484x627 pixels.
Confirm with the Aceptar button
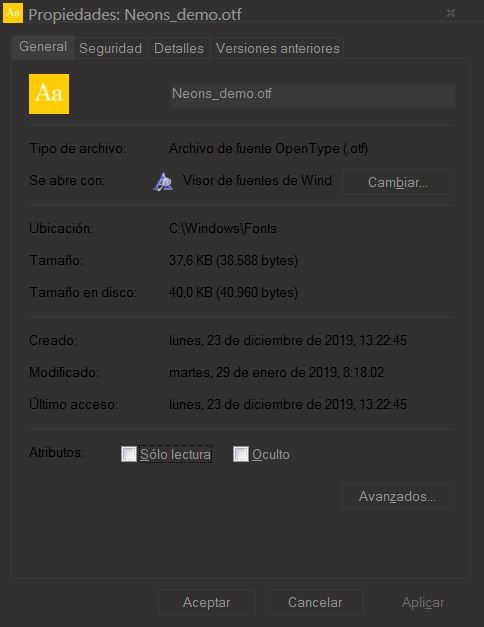tap(206, 602)
